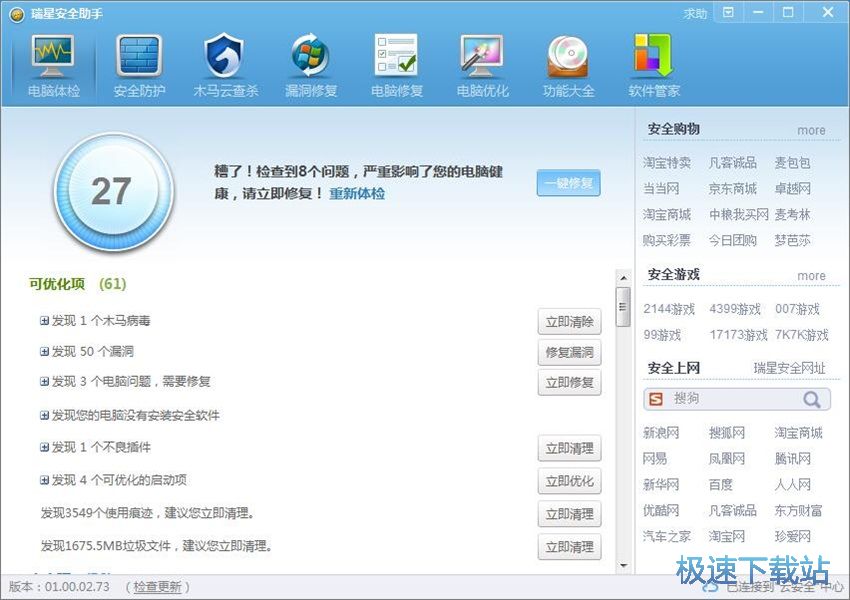This screenshot has width=850, height=600.
Task: Open the 凡客诚品 link under 安全购物
Action: click(732, 163)
